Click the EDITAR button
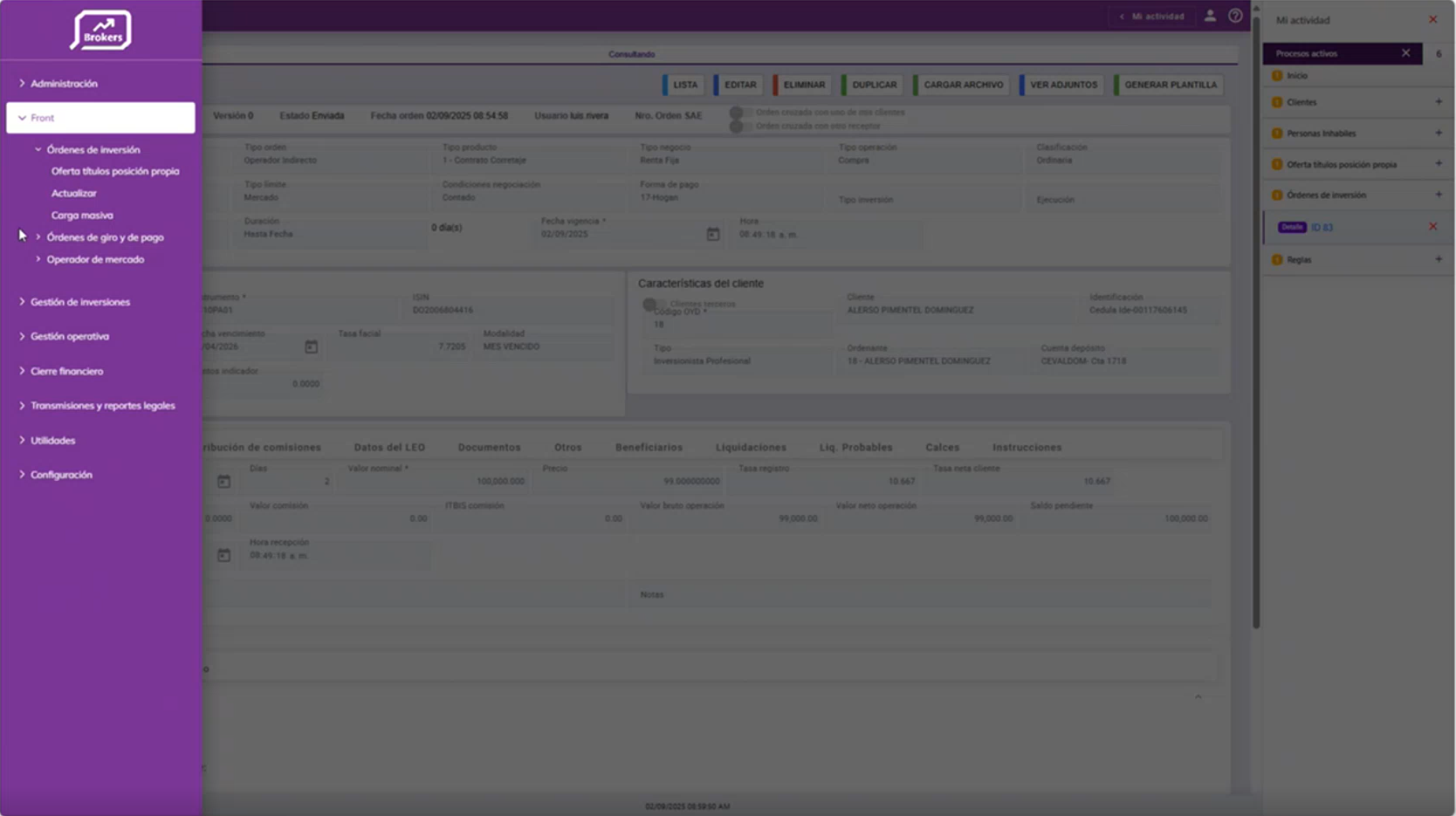The width and height of the screenshot is (1456, 816). tap(739, 85)
